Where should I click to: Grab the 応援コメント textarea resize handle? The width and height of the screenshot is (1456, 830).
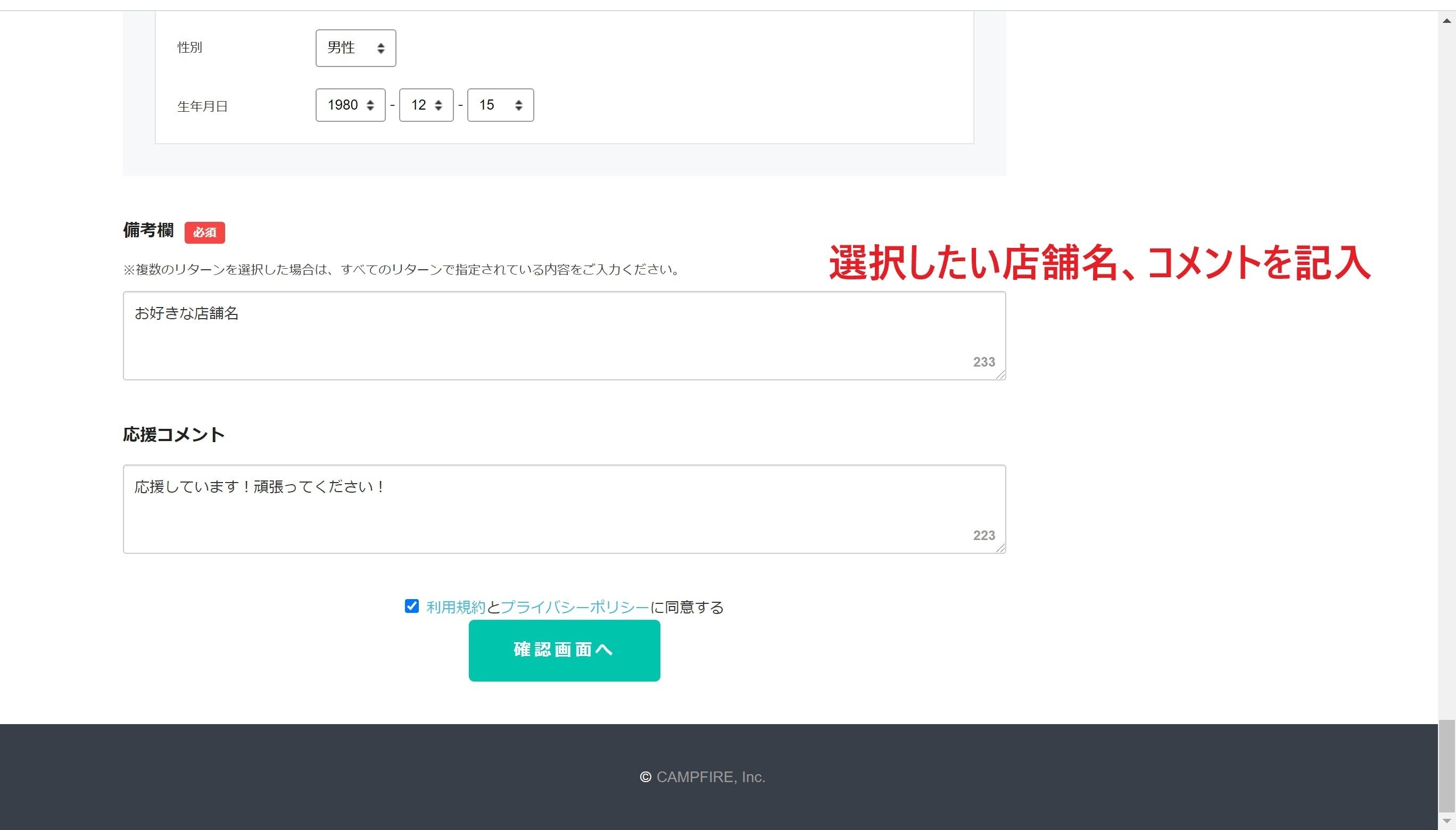point(1001,549)
